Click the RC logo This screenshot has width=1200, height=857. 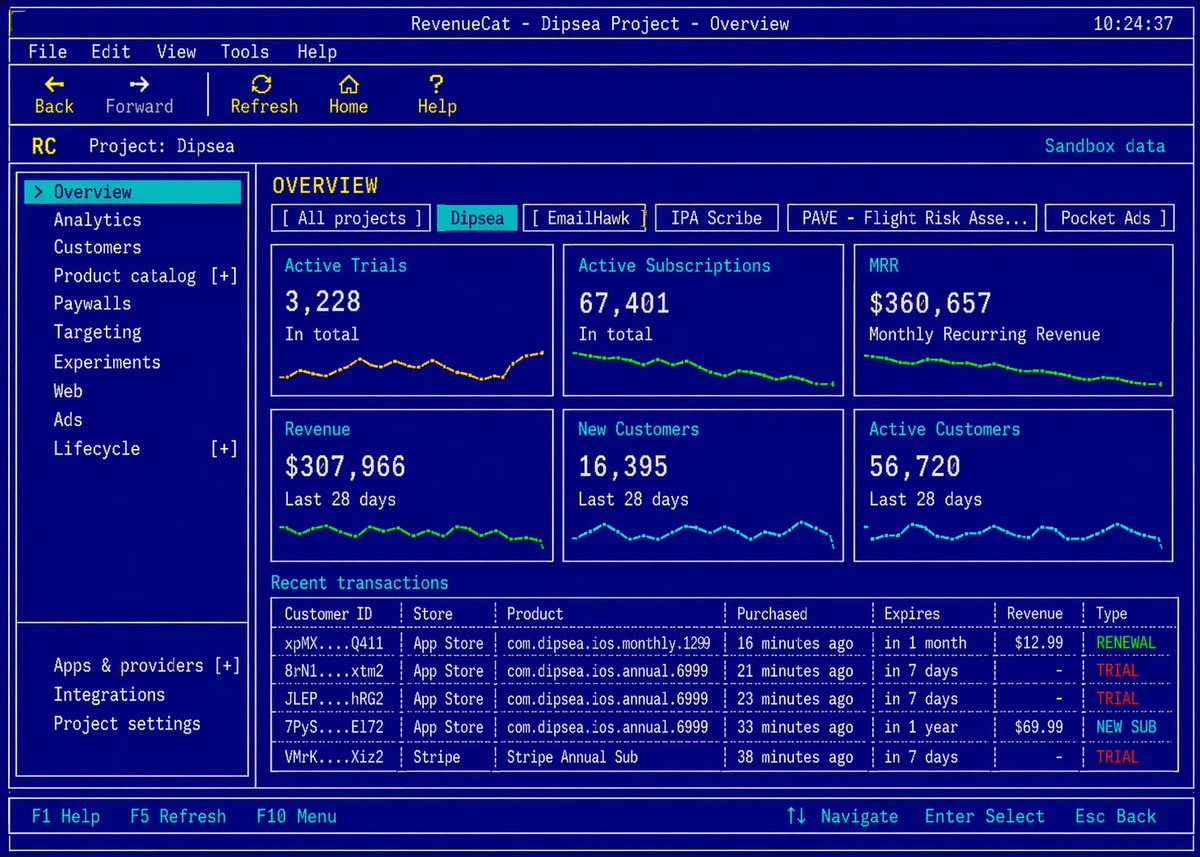(x=44, y=146)
